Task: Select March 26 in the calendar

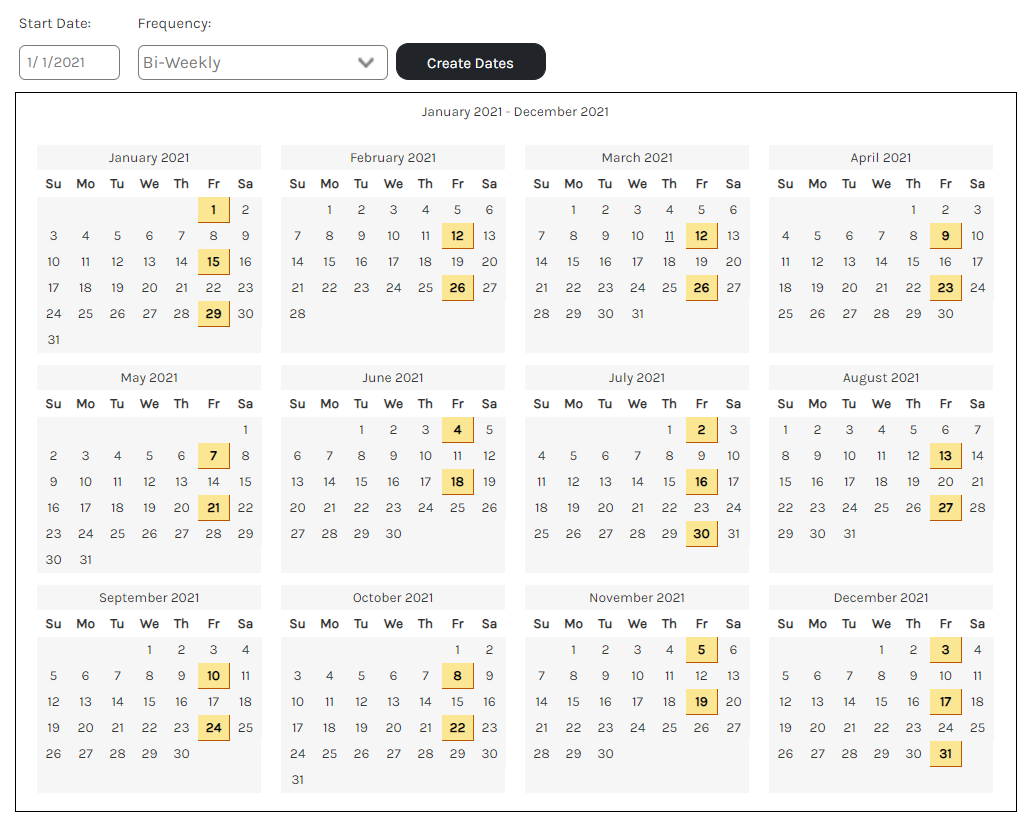Action: [x=701, y=287]
